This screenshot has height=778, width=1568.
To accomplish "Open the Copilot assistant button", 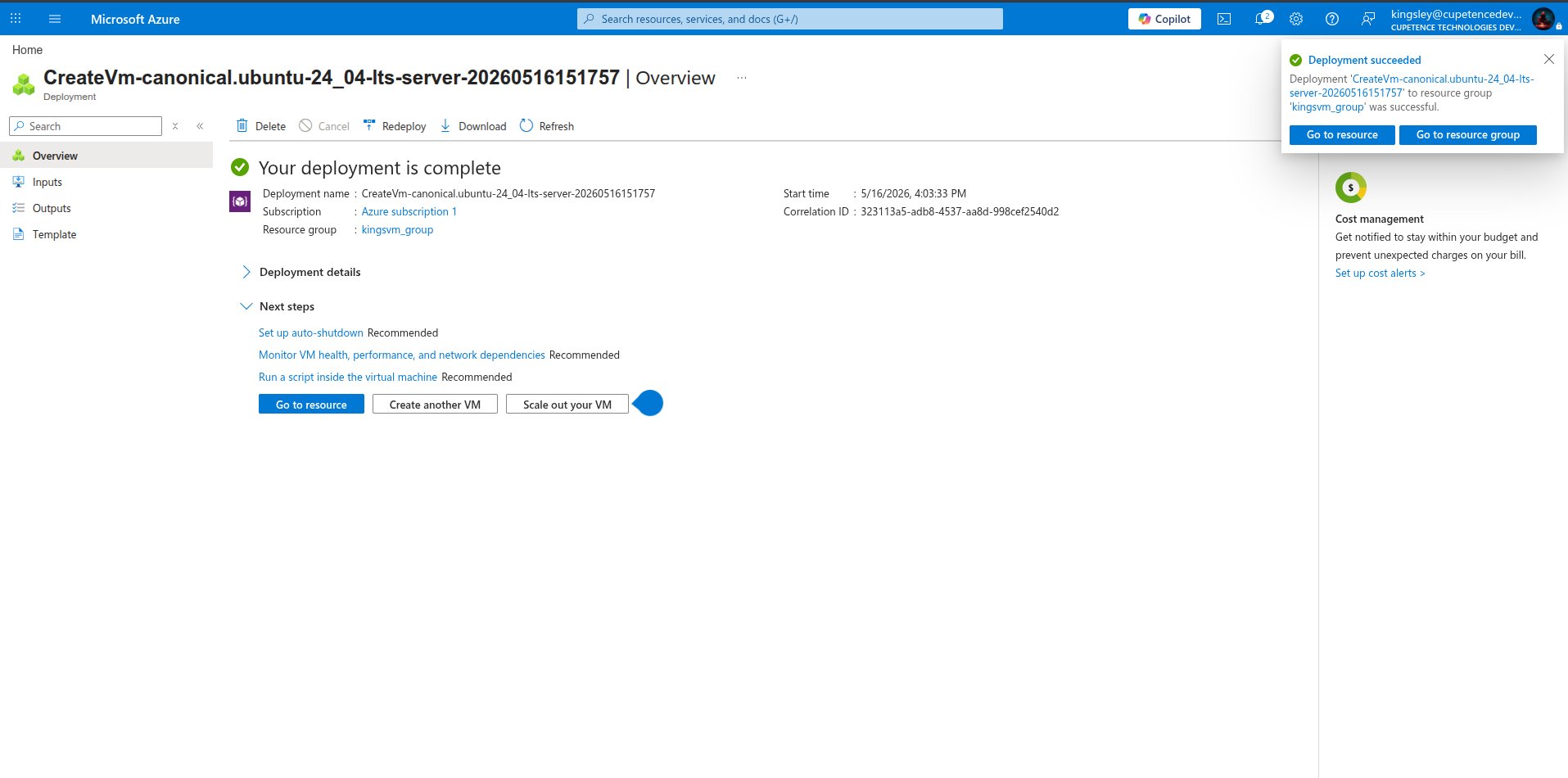I will coord(1164,19).
